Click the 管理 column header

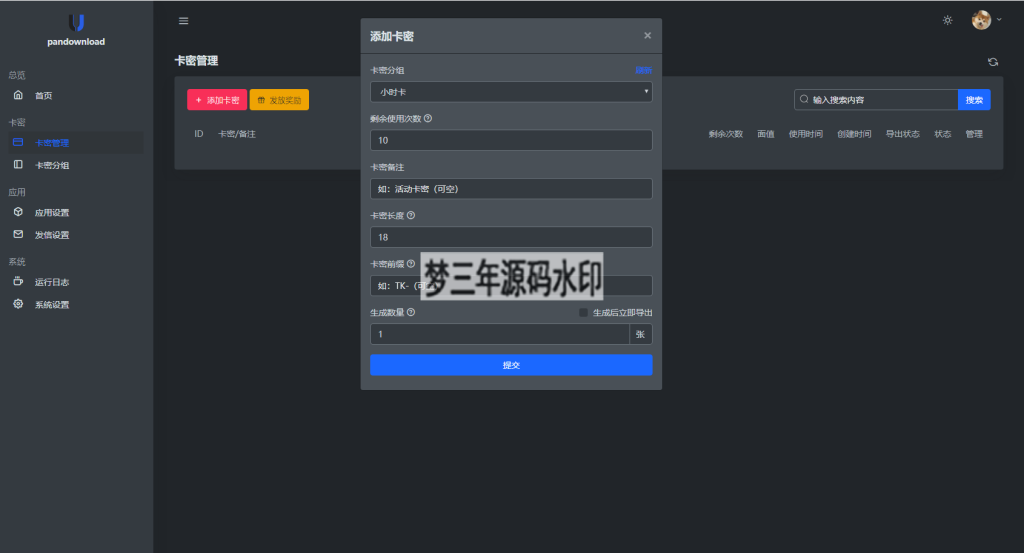(974, 134)
